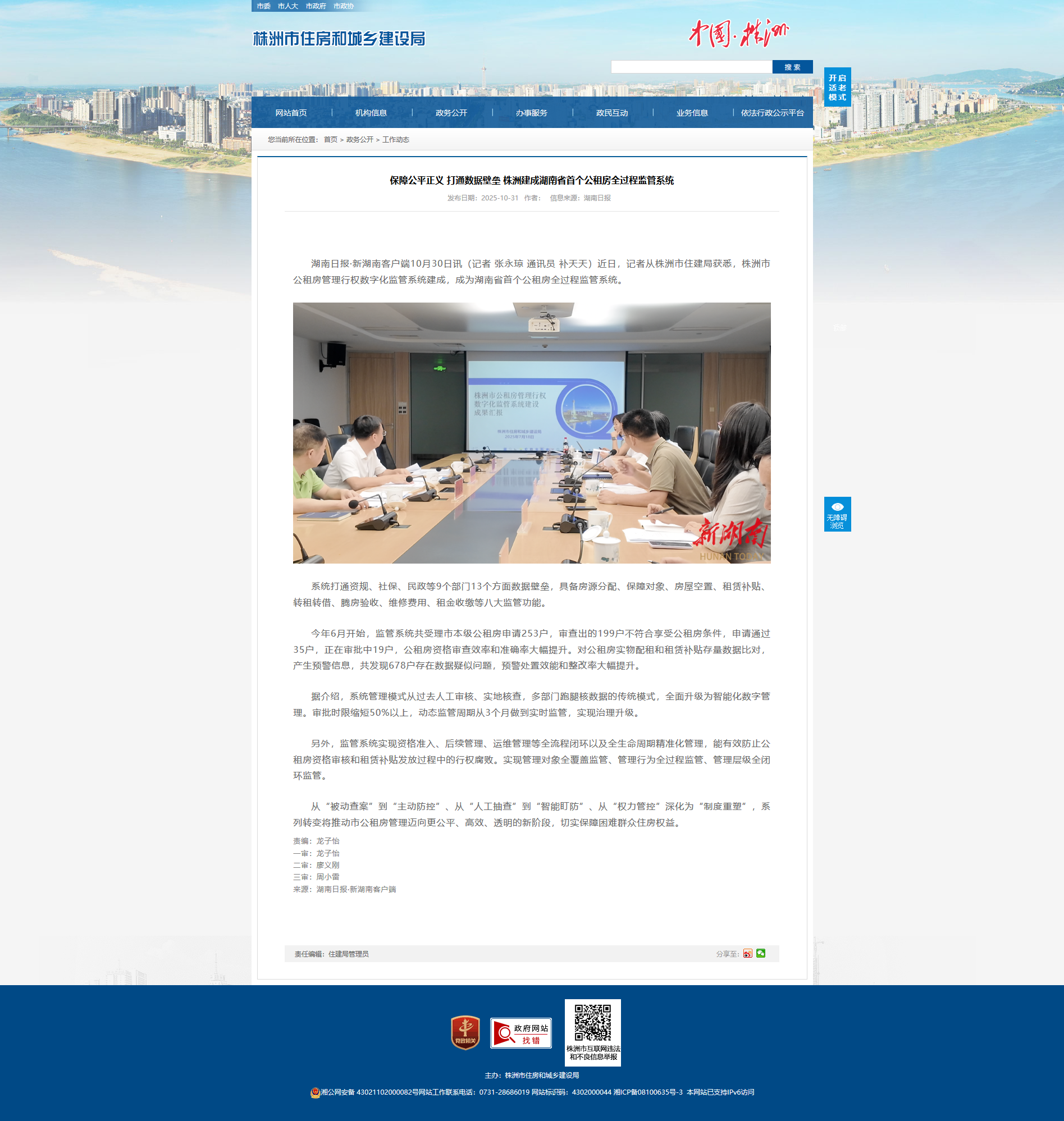Open the 机构信息 navigation menu
The height and width of the screenshot is (1121, 1064).
tap(371, 113)
